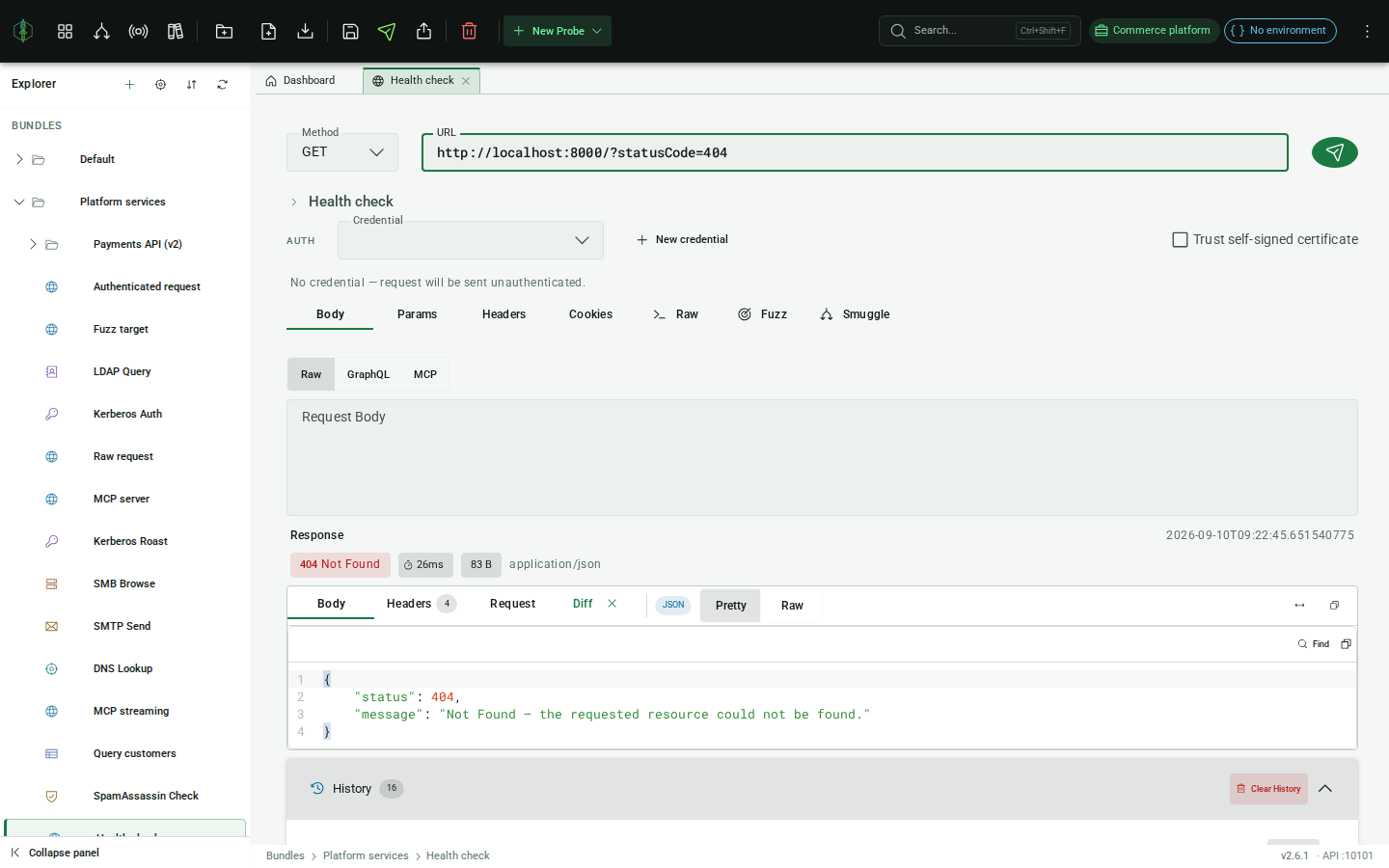Viewport: 1389px width, 868px height.
Task: Enable Trust self-signed certificate checkbox
Action: click(x=1180, y=239)
